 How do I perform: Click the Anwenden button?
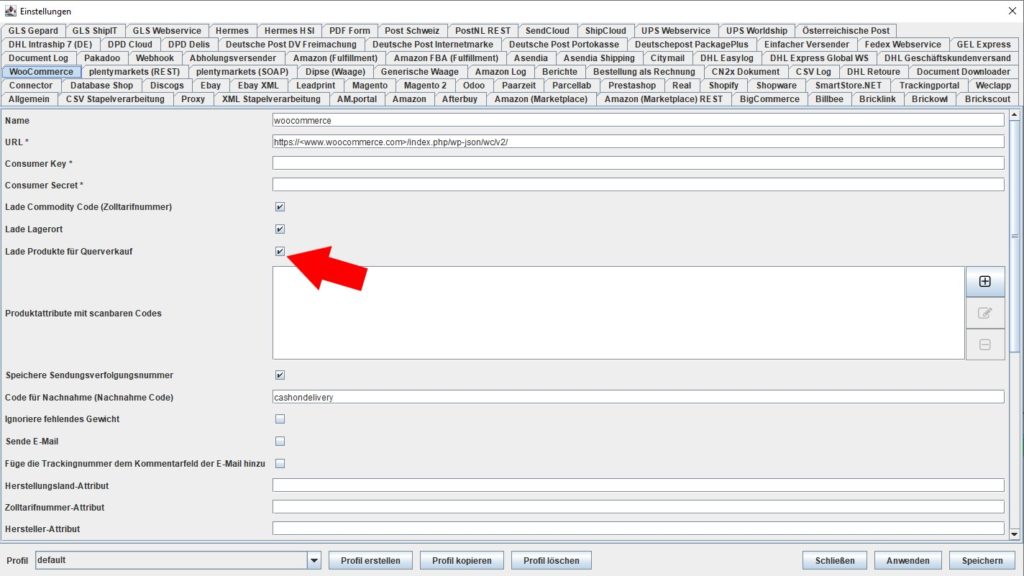pyautogui.click(x=908, y=560)
